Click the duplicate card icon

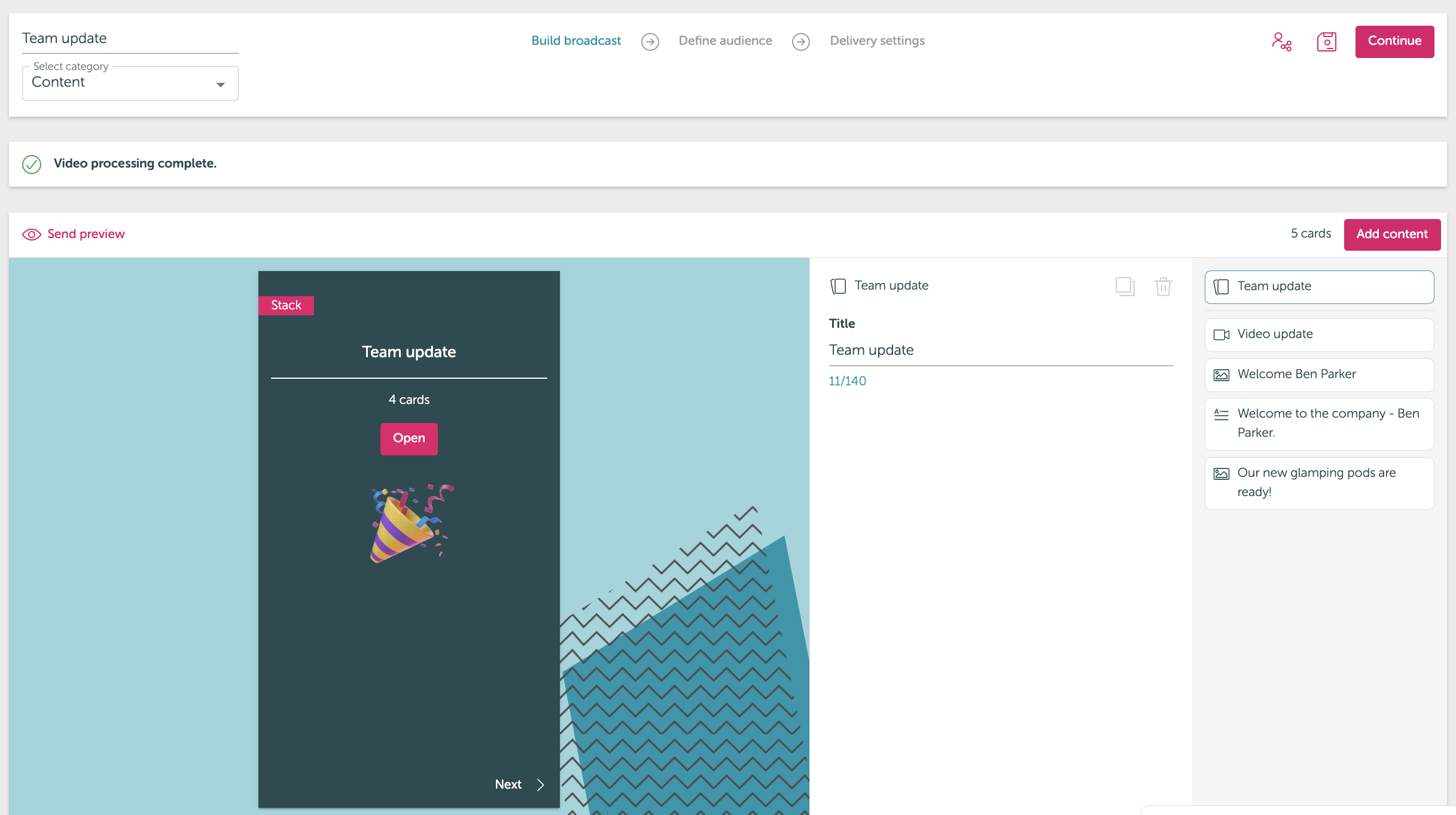tap(1125, 286)
